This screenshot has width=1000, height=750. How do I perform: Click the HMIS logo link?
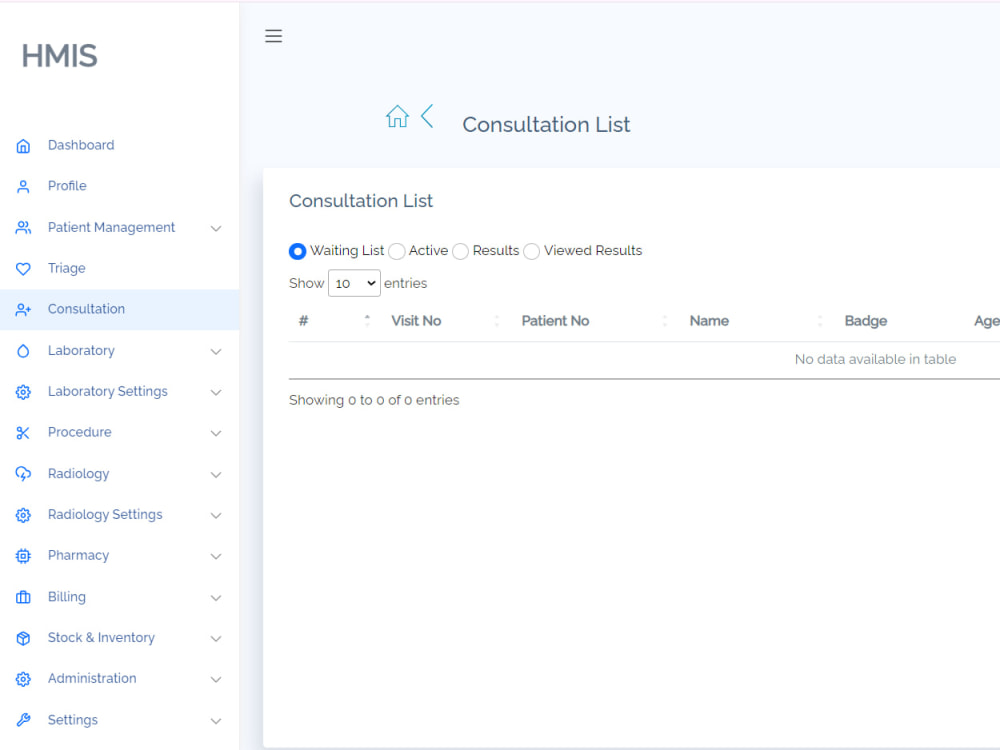click(59, 55)
